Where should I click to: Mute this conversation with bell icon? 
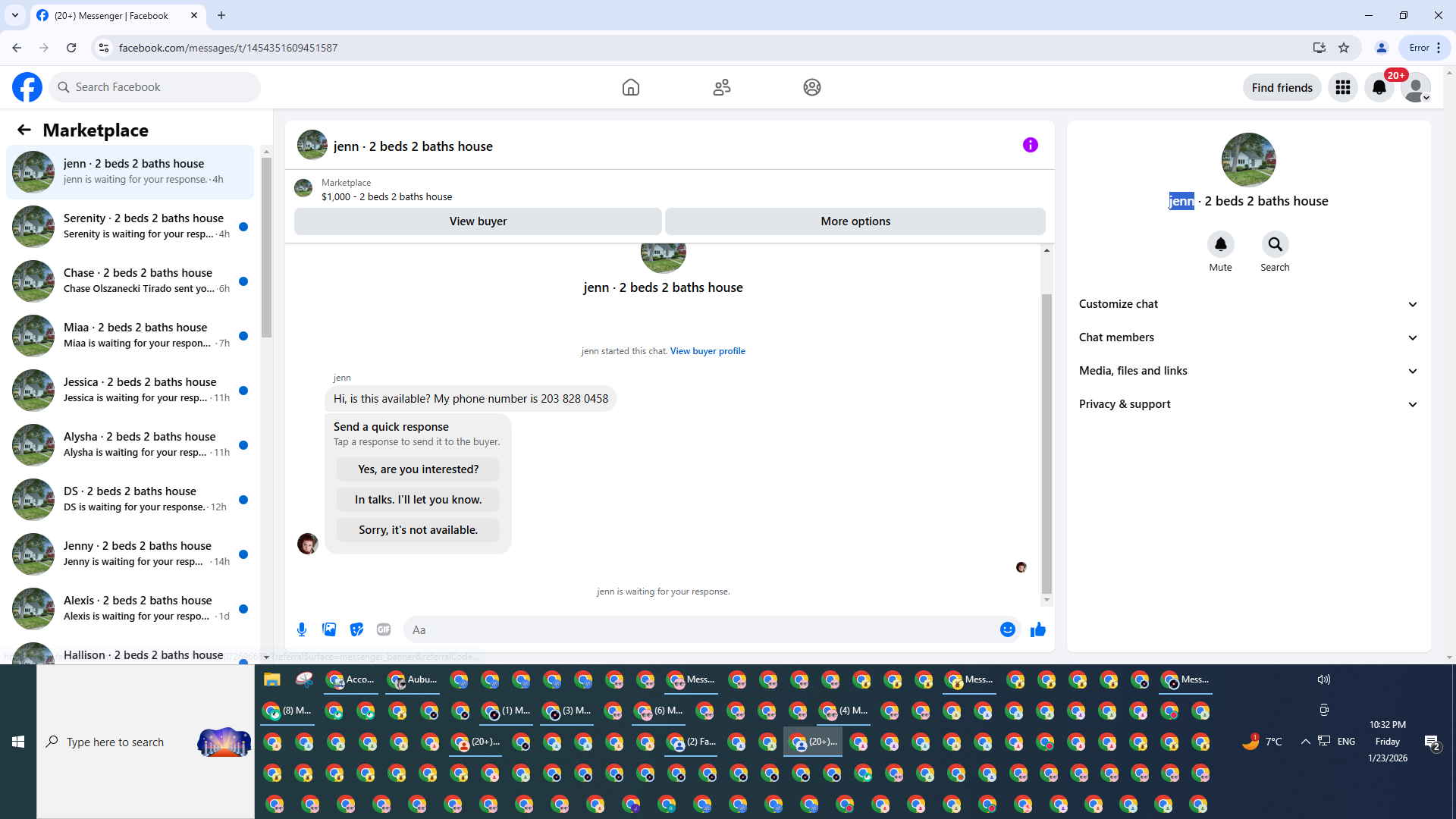[1220, 244]
